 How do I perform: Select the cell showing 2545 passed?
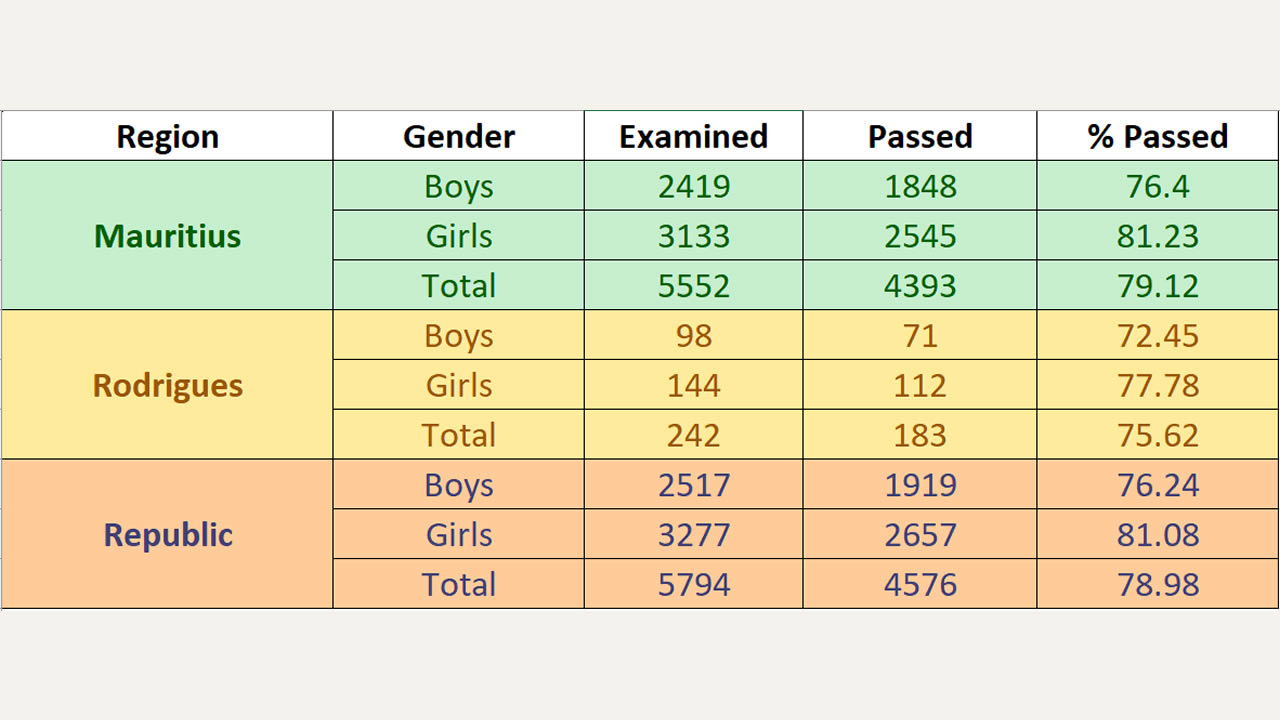coord(920,236)
